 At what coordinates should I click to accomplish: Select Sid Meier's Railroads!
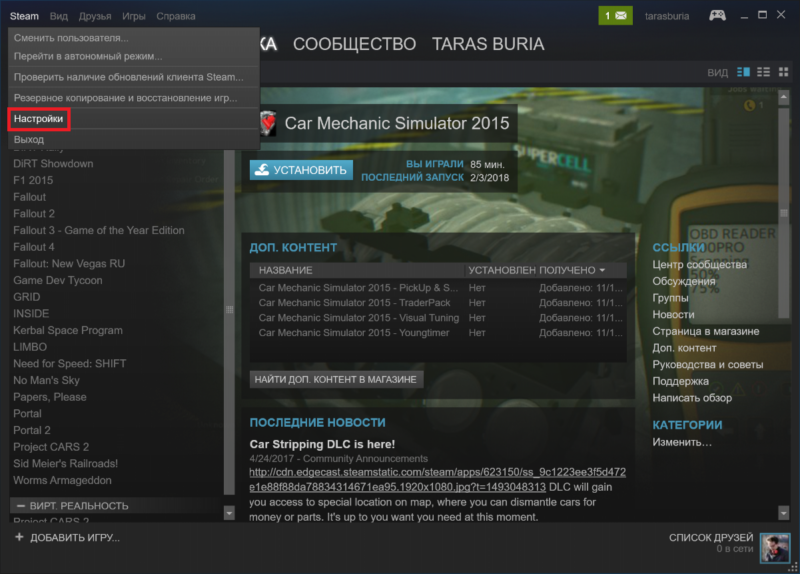click(x=65, y=463)
